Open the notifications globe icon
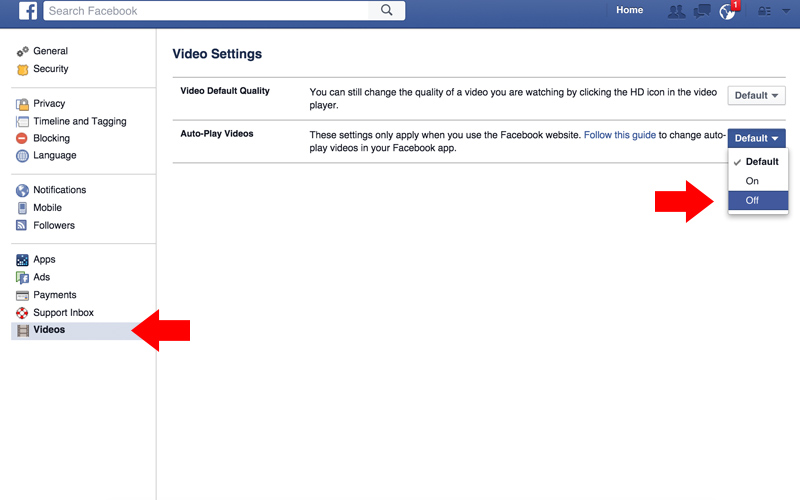The image size is (800, 500). [x=727, y=12]
